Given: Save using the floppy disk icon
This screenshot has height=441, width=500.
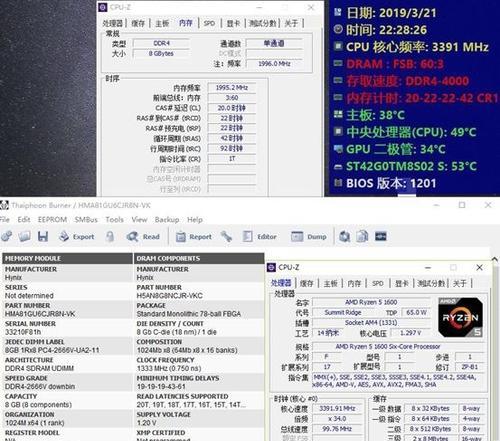Looking at the screenshot, I should tap(43, 236).
